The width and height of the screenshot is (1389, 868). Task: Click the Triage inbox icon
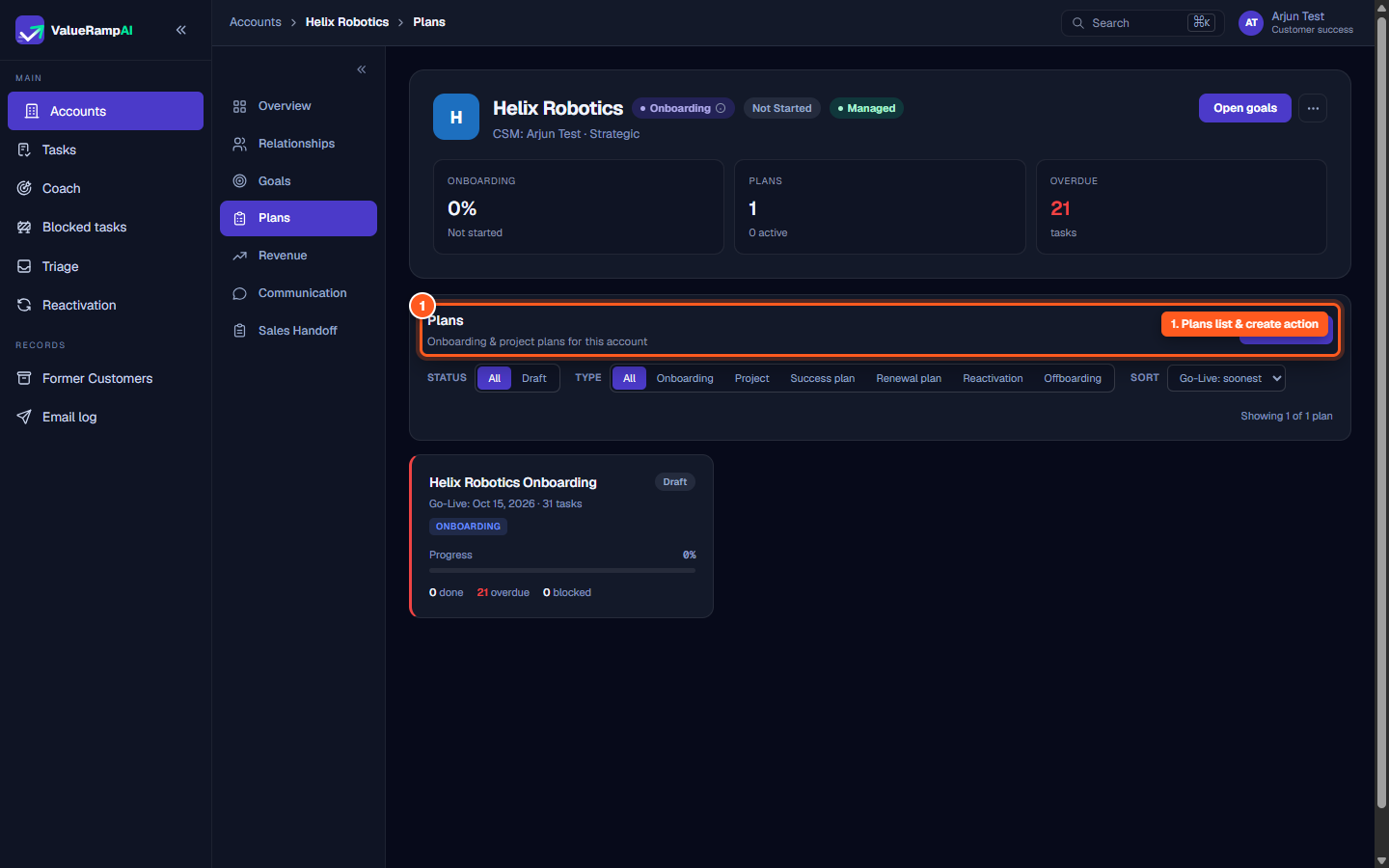(24, 266)
